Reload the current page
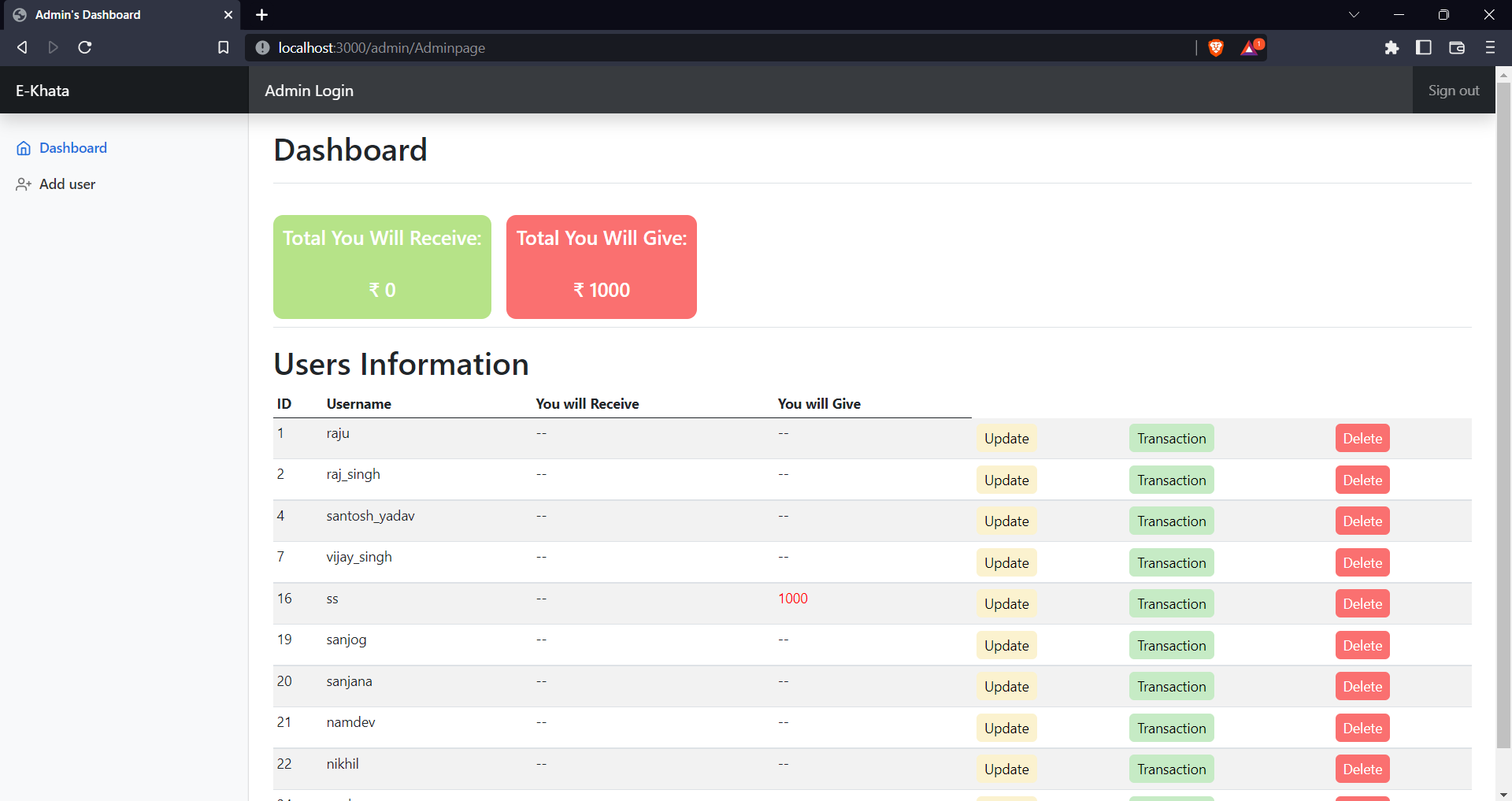This screenshot has height=801, width=1512. coord(85,47)
